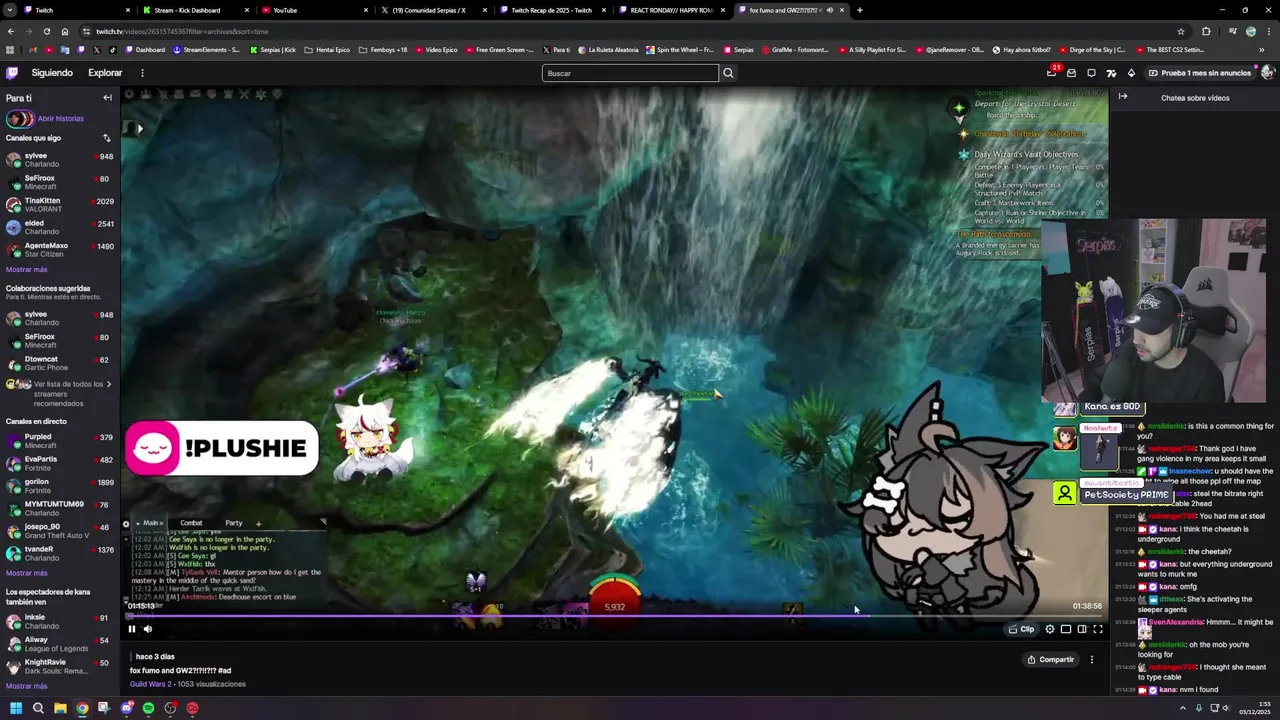The width and height of the screenshot is (1280, 720).
Task: Go to Explorar tab
Action: [x=105, y=73]
